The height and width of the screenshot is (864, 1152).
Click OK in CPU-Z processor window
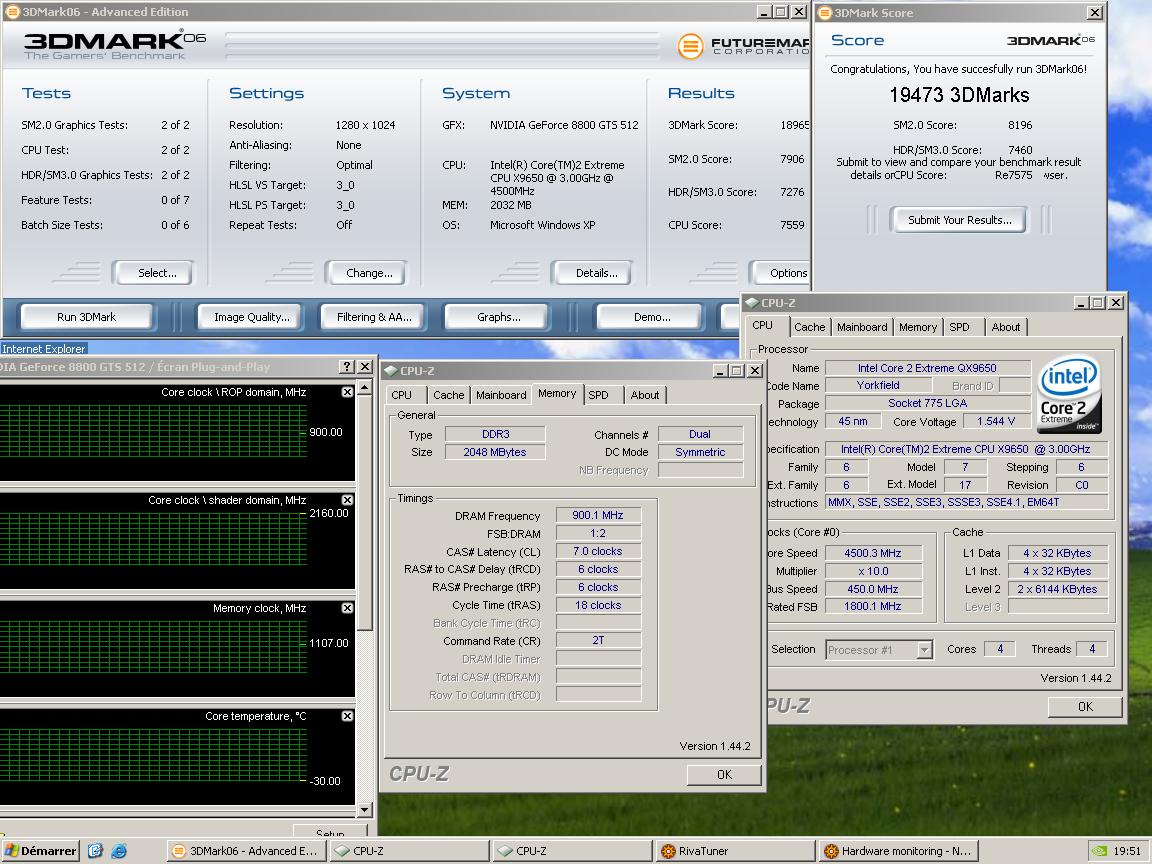[1085, 706]
